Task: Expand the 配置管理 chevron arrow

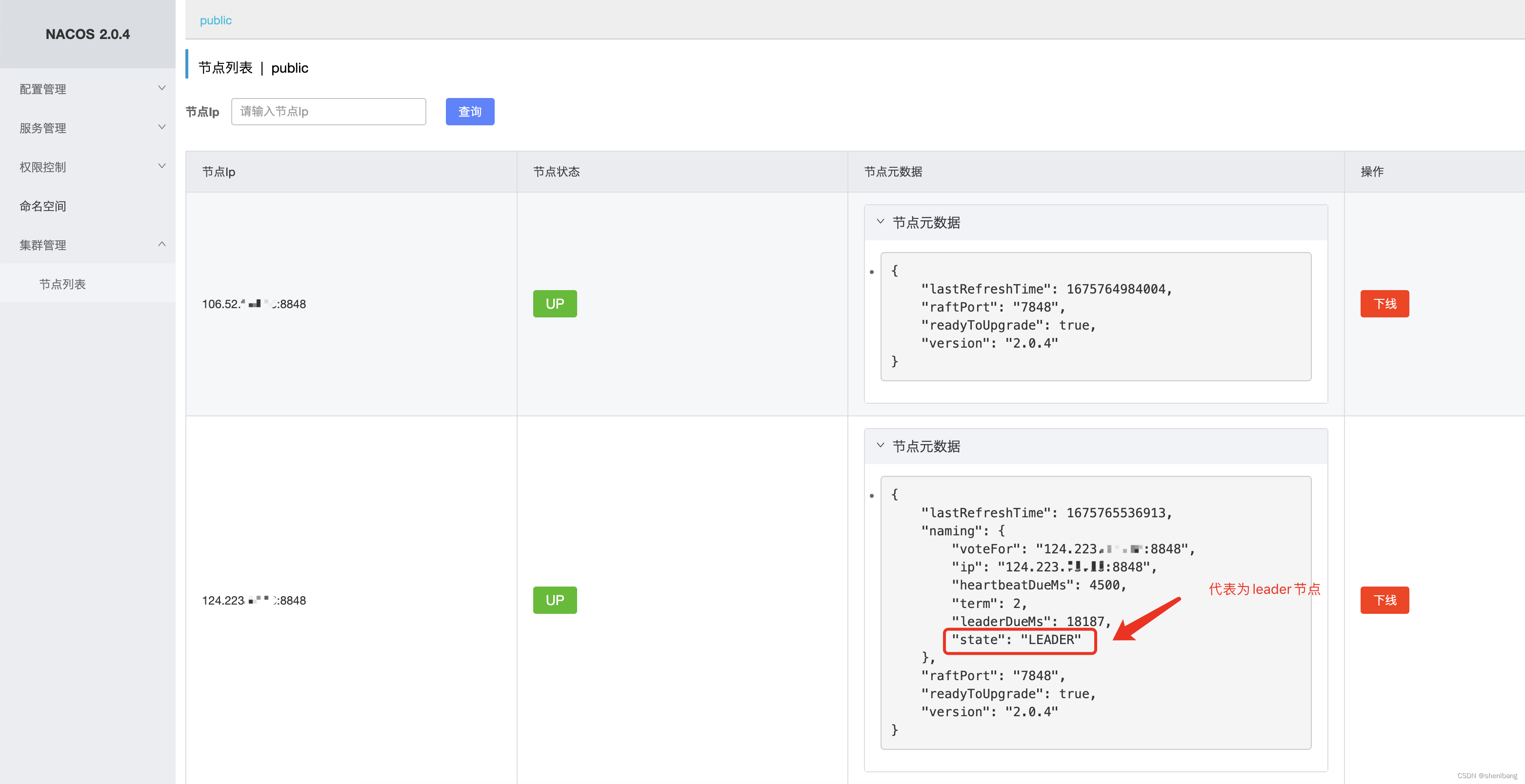Action: 161,88
